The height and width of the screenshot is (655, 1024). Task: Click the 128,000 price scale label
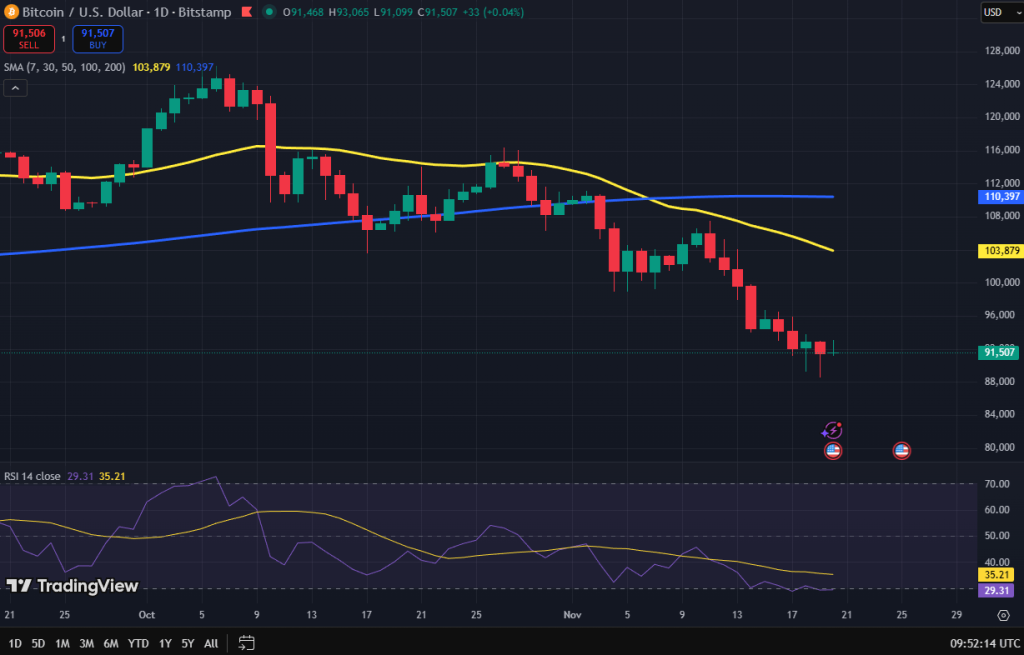(1002, 51)
